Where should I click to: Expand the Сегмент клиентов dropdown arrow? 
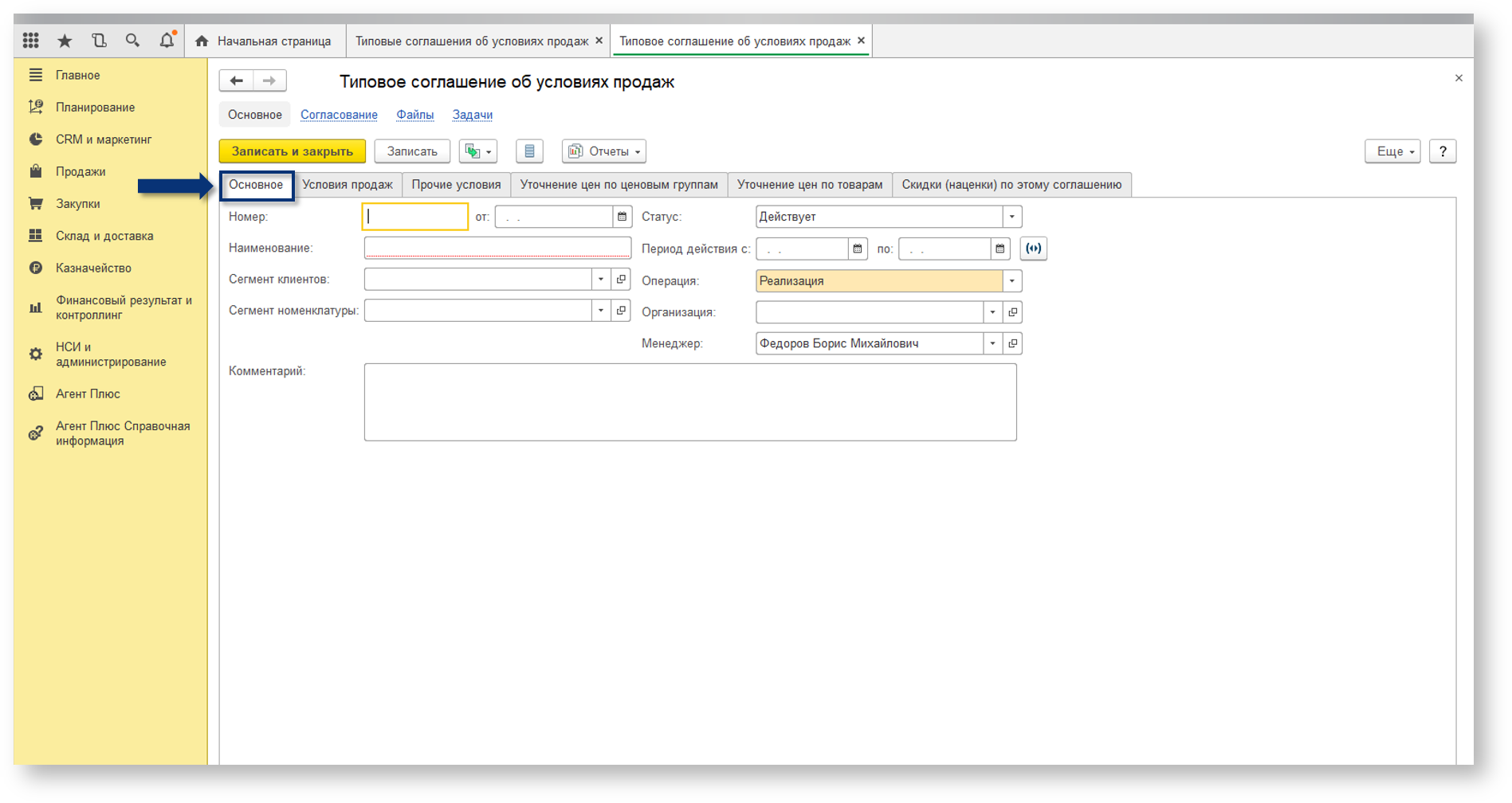click(602, 279)
